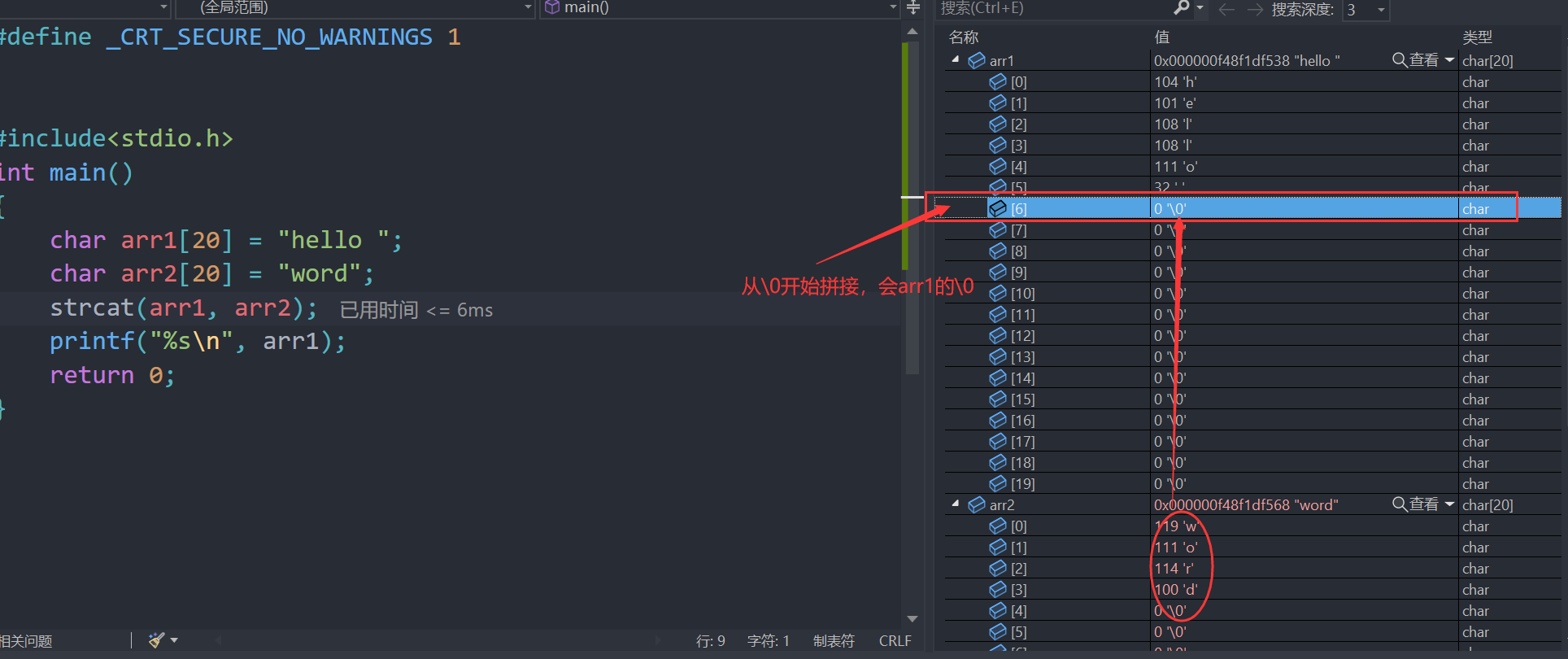Click the watch search input field
The width and height of the screenshot is (1568, 659).
[1053, 8]
